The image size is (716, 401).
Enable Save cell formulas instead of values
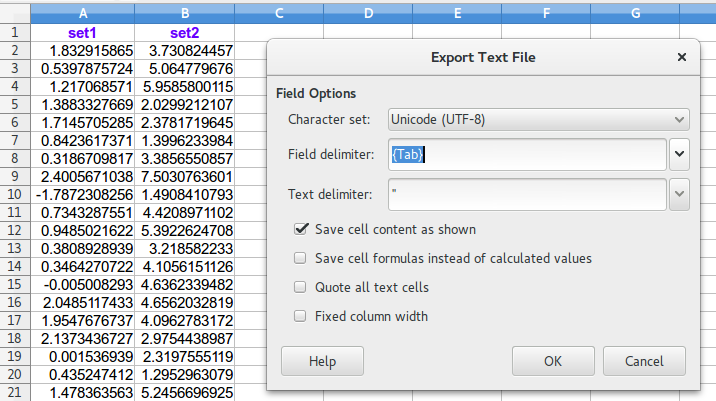(300, 258)
